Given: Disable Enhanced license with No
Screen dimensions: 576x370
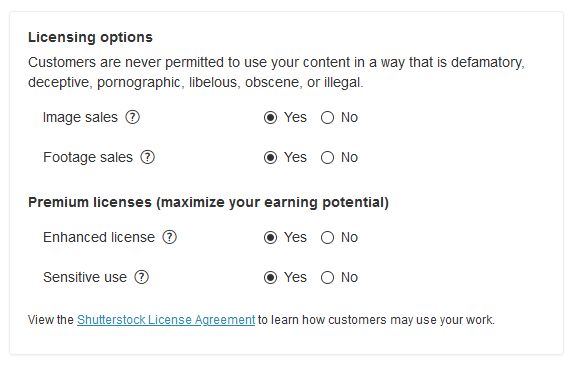Looking at the screenshot, I should pos(327,238).
